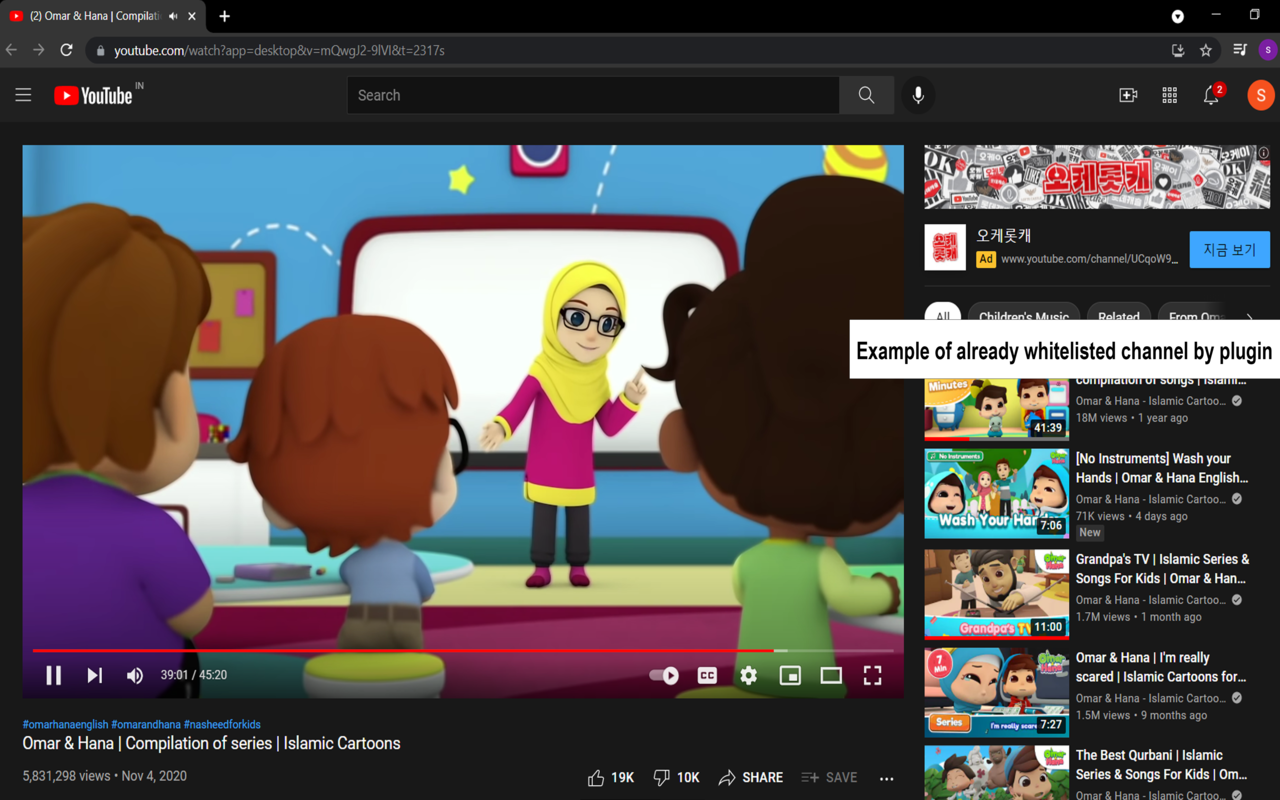Dislike the video (10K)
The width and height of the screenshot is (1280, 800).
coord(676,777)
